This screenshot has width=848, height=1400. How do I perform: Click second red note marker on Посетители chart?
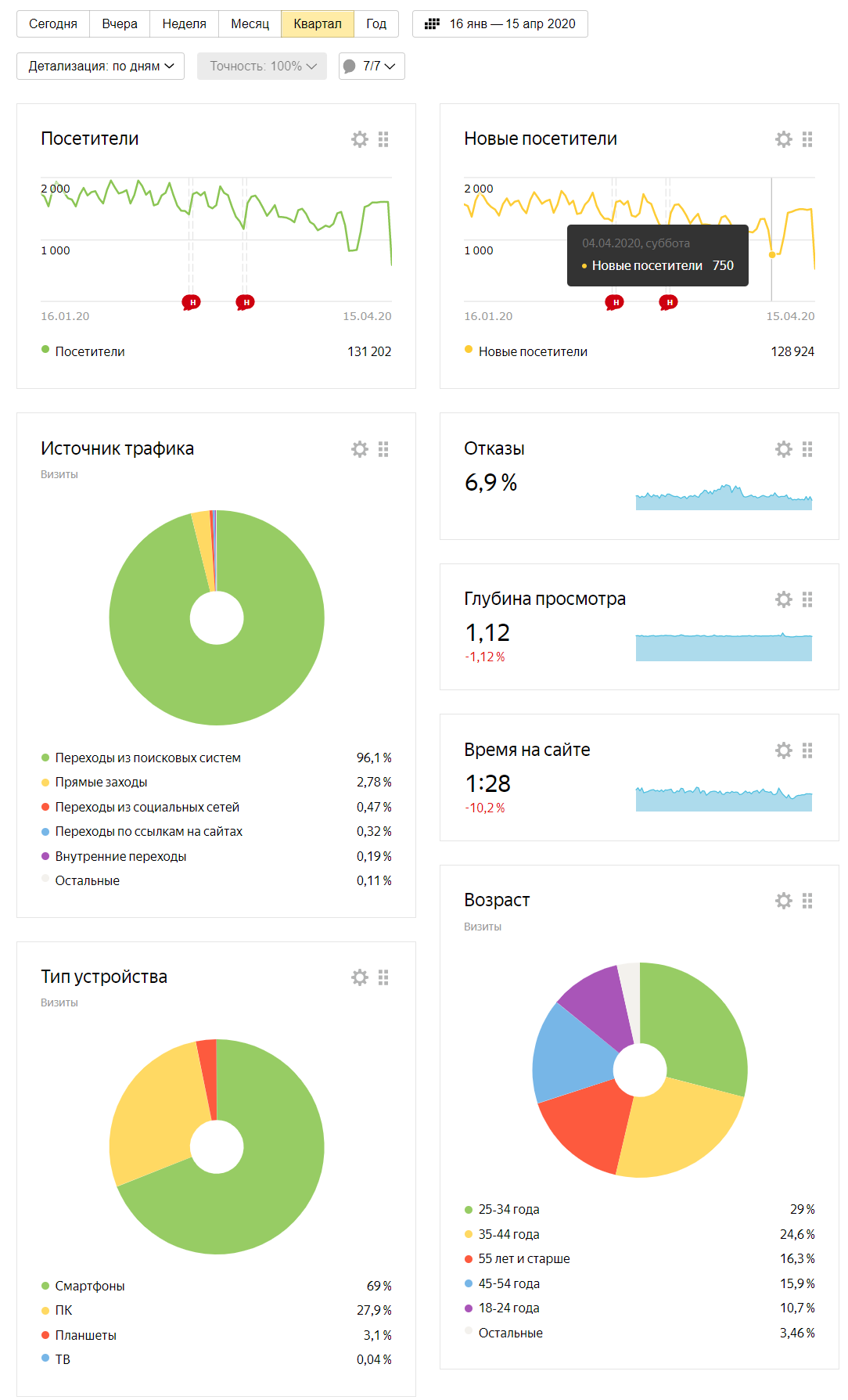coord(245,302)
